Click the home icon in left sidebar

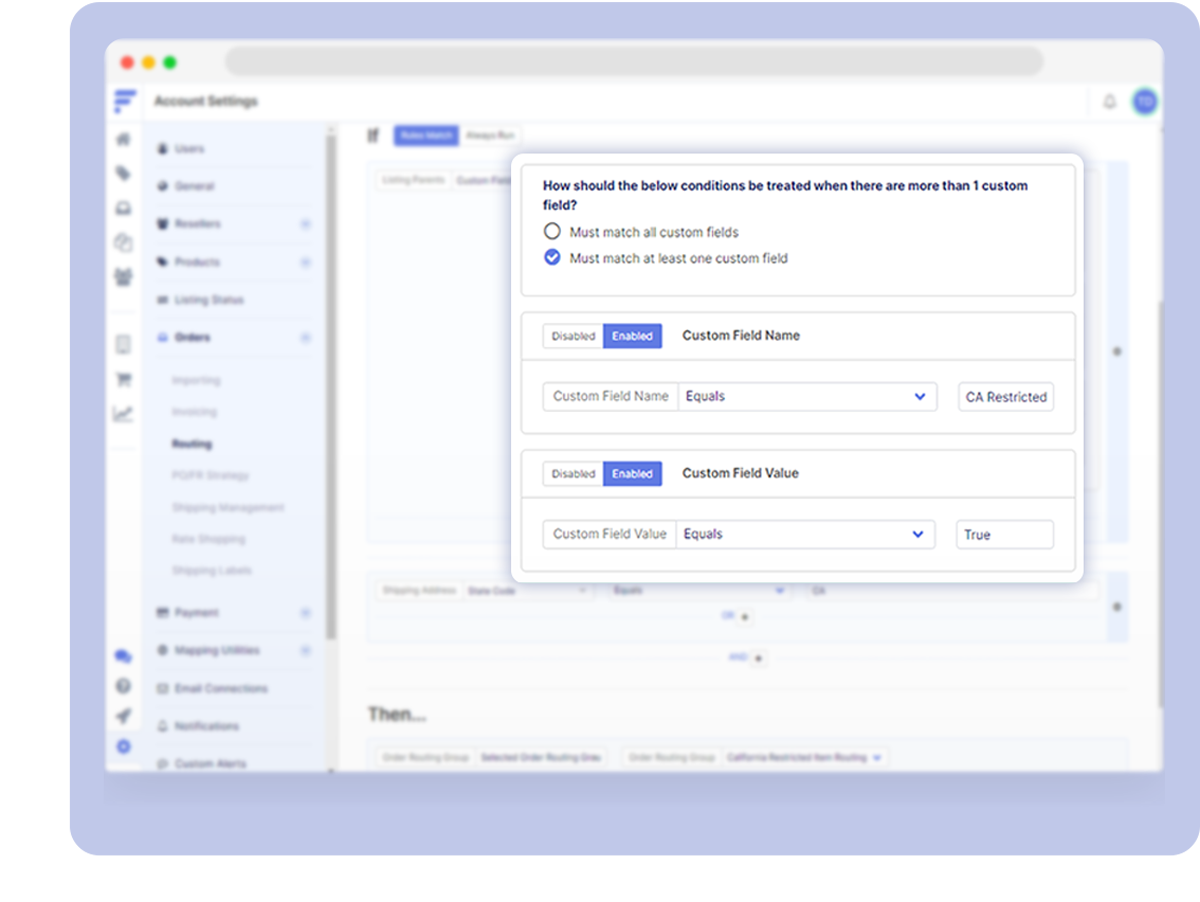[123, 139]
